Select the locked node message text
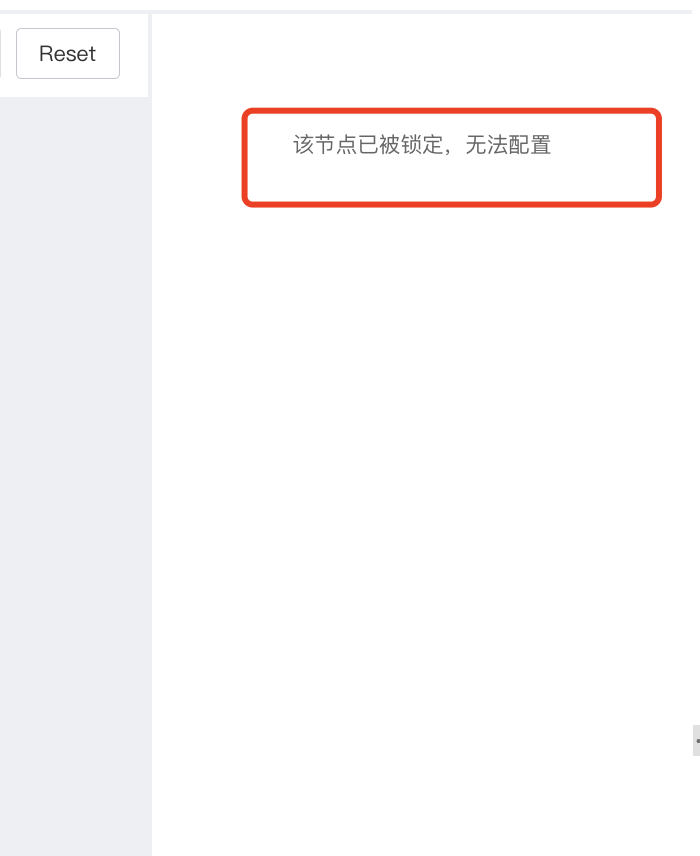The width and height of the screenshot is (700, 856). pos(422,145)
